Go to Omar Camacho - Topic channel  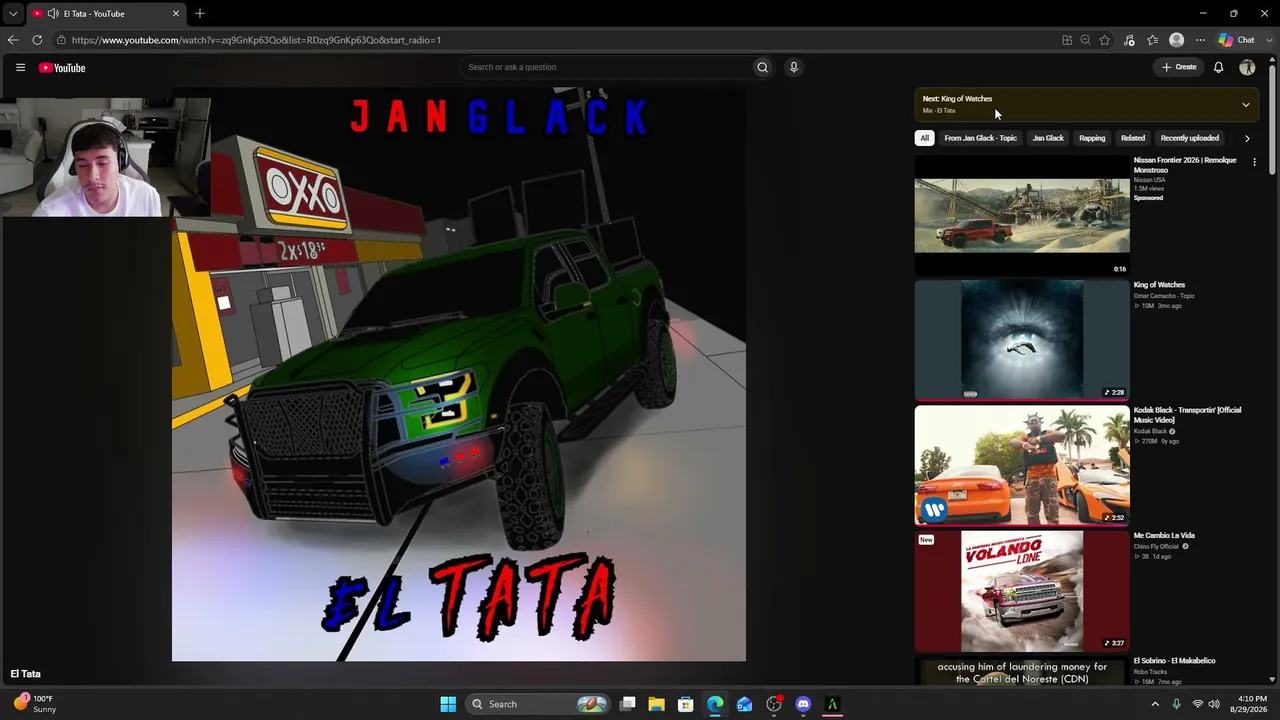click(x=1164, y=296)
